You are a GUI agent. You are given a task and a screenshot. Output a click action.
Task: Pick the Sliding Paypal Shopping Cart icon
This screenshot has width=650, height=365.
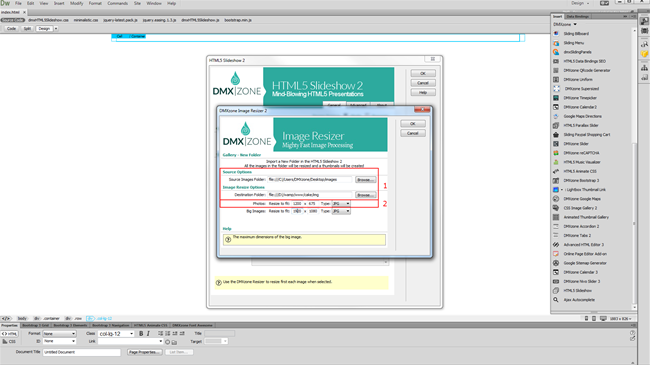(556, 134)
